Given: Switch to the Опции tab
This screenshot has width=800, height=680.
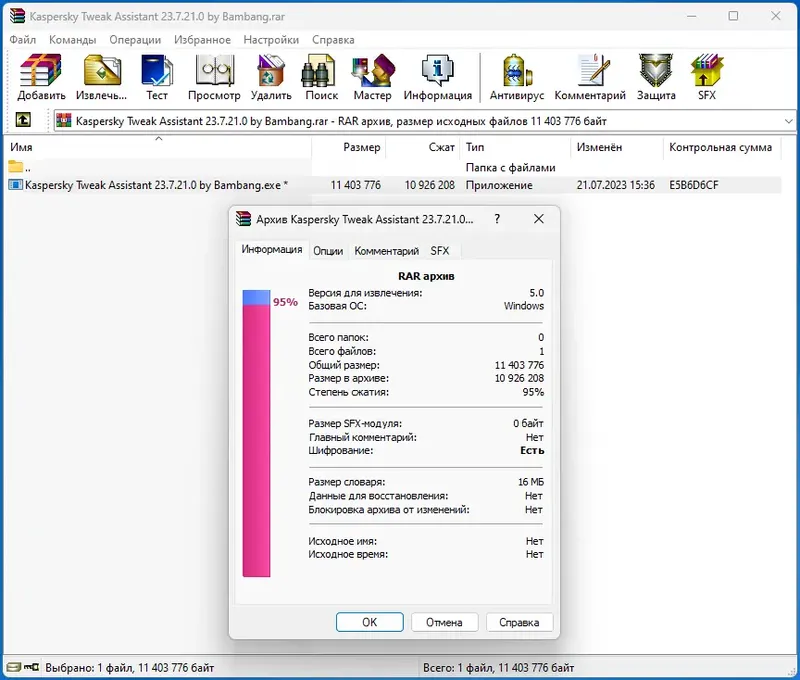Looking at the screenshot, I should (x=328, y=250).
